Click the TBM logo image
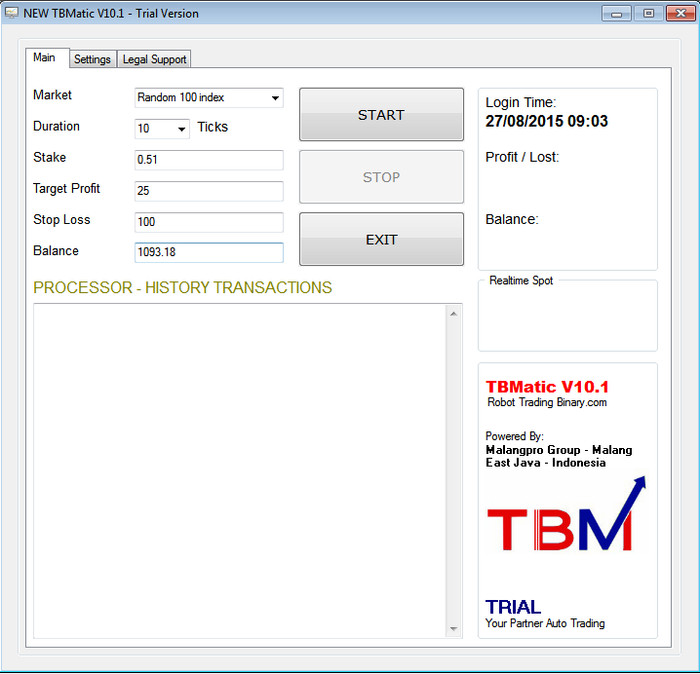 coord(566,514)
